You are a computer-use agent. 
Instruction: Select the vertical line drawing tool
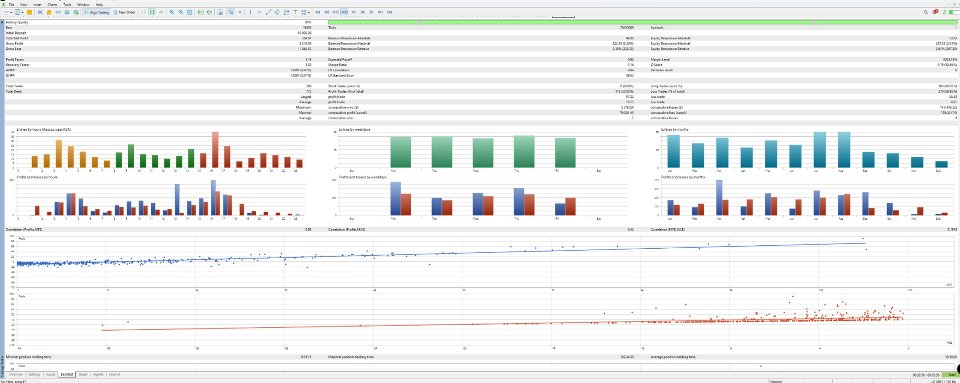click(x=250, y=12)
